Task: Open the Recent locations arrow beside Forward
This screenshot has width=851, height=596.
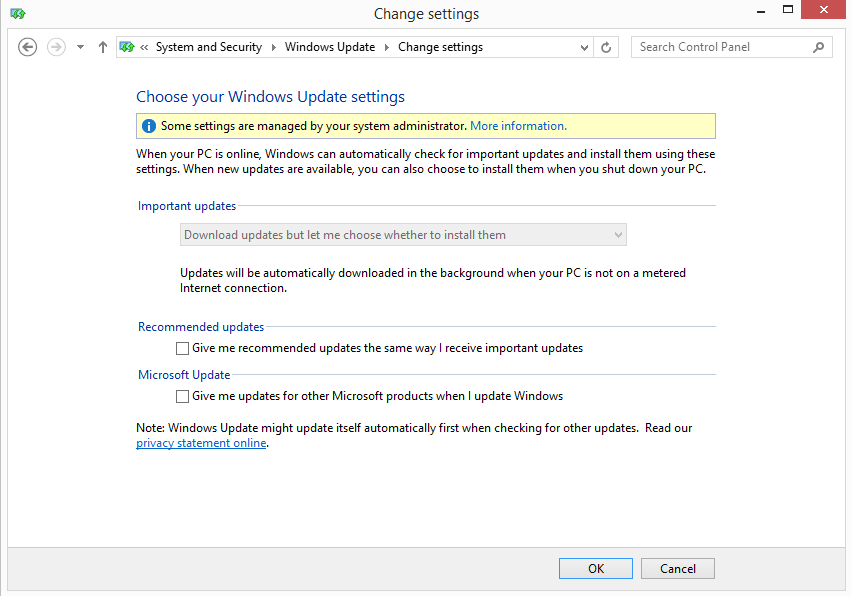Action: tap(80, 47)
